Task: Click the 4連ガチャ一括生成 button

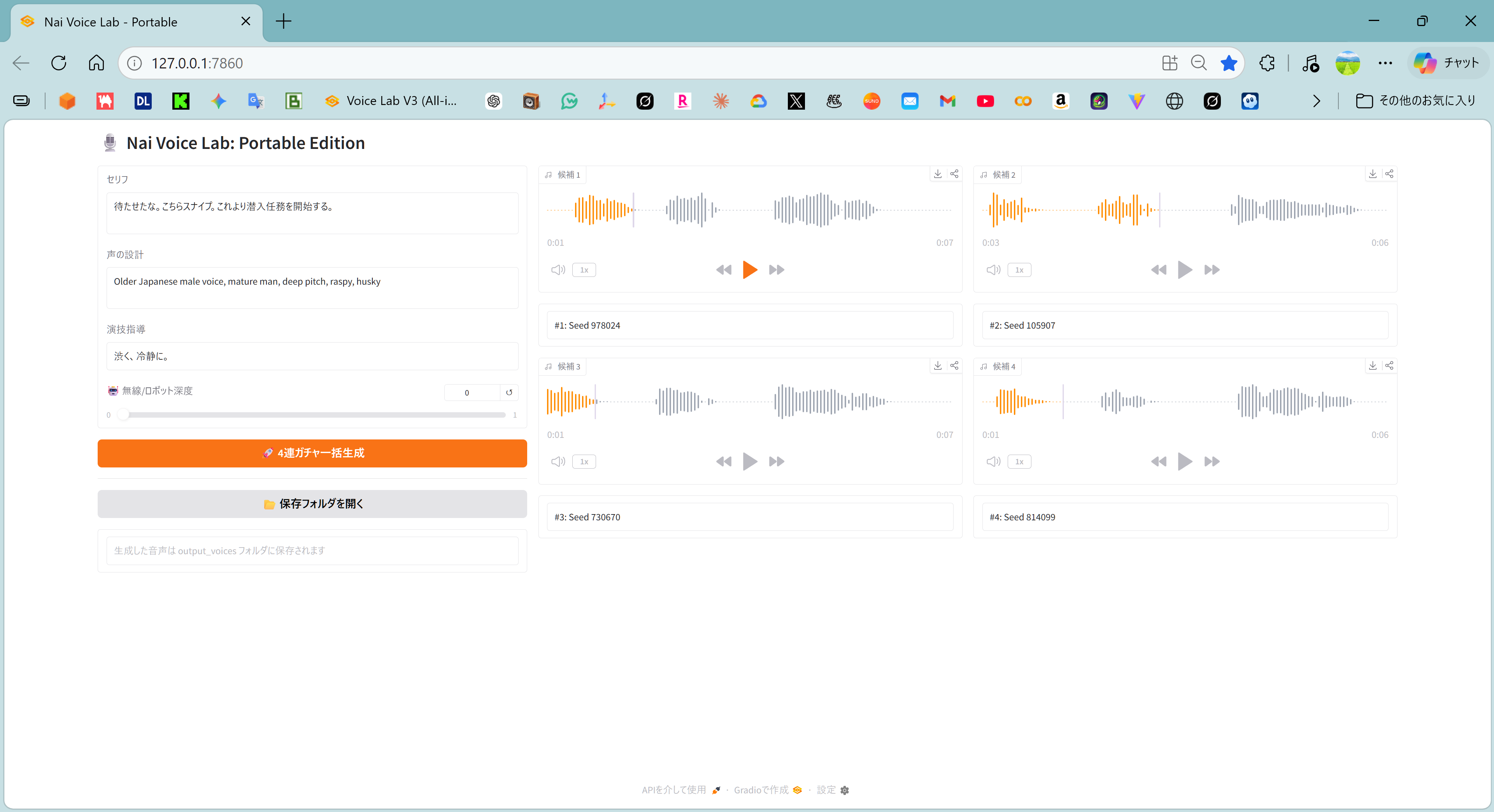Action: click(312, 453)
